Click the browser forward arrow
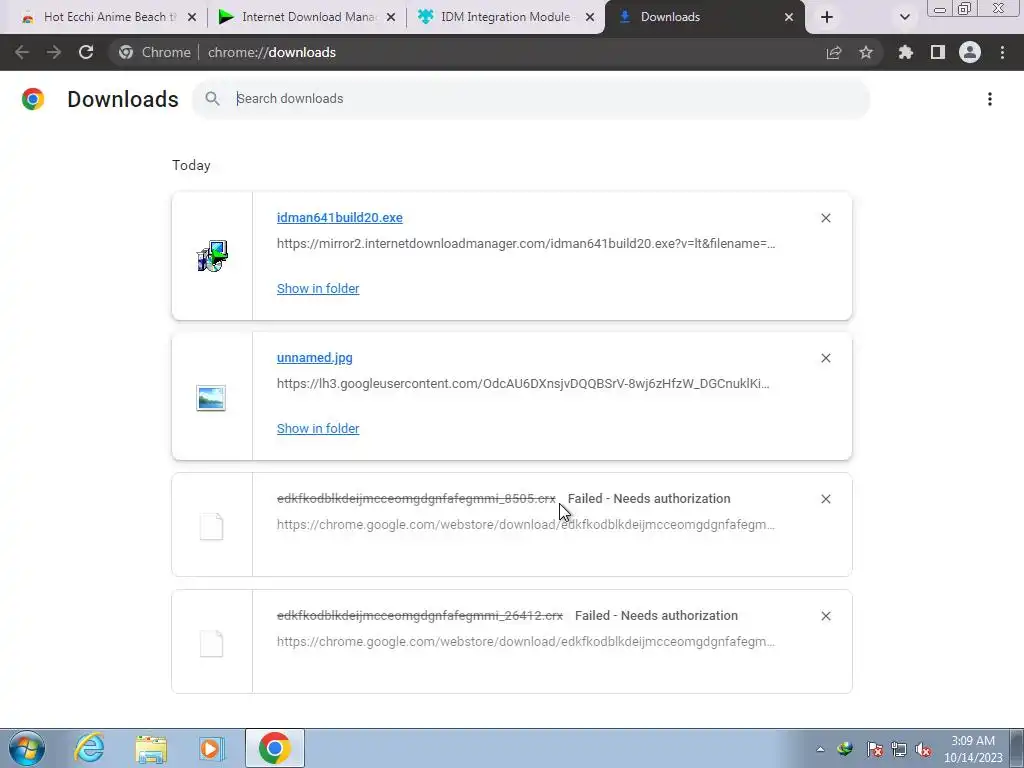Viewport: 1024px width, 768px height. point(54,52)
